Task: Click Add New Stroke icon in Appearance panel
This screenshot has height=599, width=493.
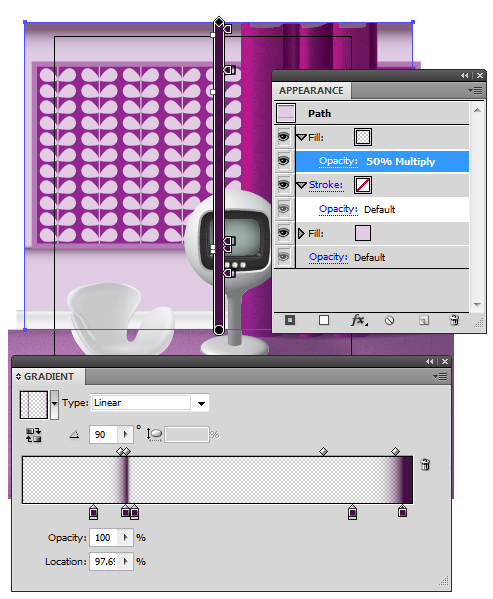Action: point(290,320)
